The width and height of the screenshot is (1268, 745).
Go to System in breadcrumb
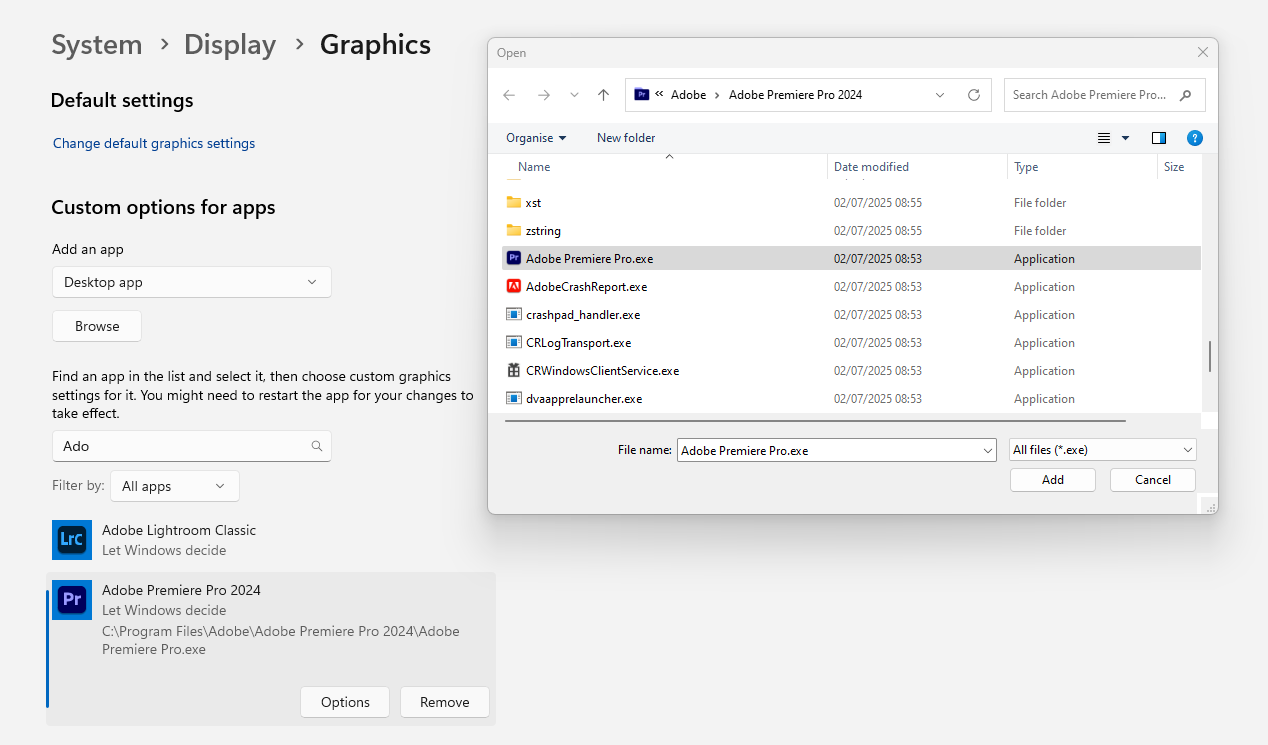pos(97,45)
